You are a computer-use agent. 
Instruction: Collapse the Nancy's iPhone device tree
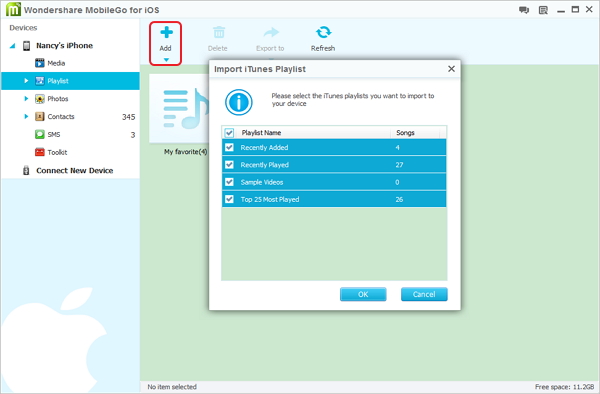pos(13,46)
